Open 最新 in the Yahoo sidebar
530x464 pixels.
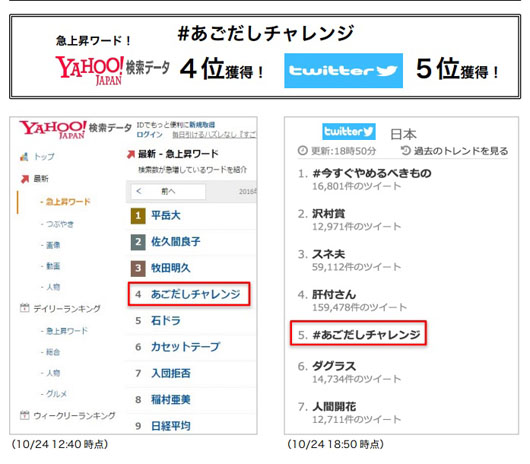pyautogui.click(x=41, y=178)
